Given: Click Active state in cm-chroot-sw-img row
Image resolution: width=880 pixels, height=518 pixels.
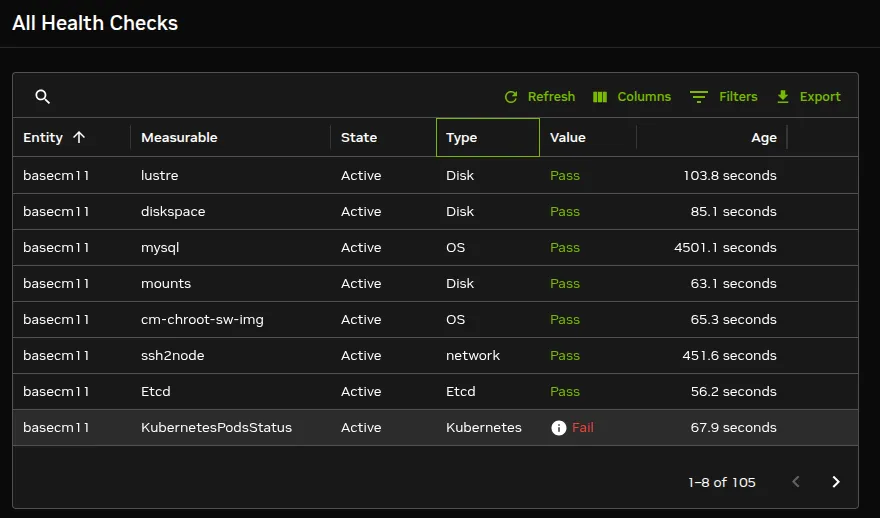Looking at the screenshot, I should tap(361, 319).
